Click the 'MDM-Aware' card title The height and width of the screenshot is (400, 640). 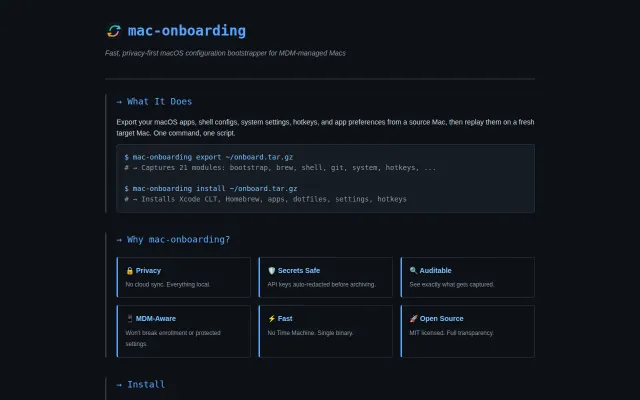156,319
